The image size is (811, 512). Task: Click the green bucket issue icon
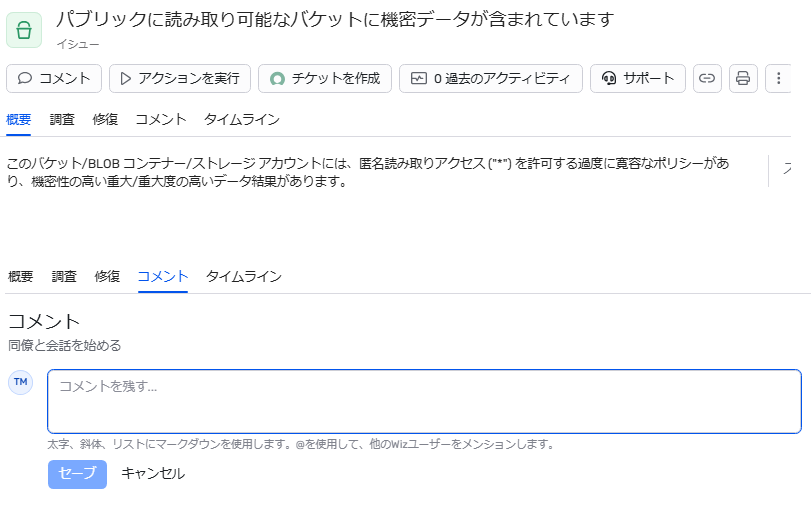[24, 31]
